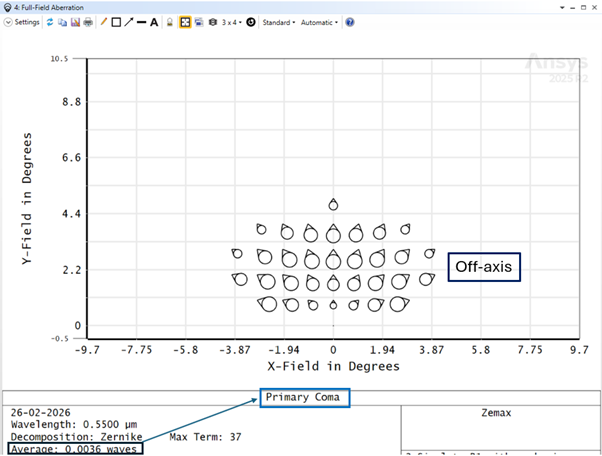Click the Off-axis annotation box

485,267
